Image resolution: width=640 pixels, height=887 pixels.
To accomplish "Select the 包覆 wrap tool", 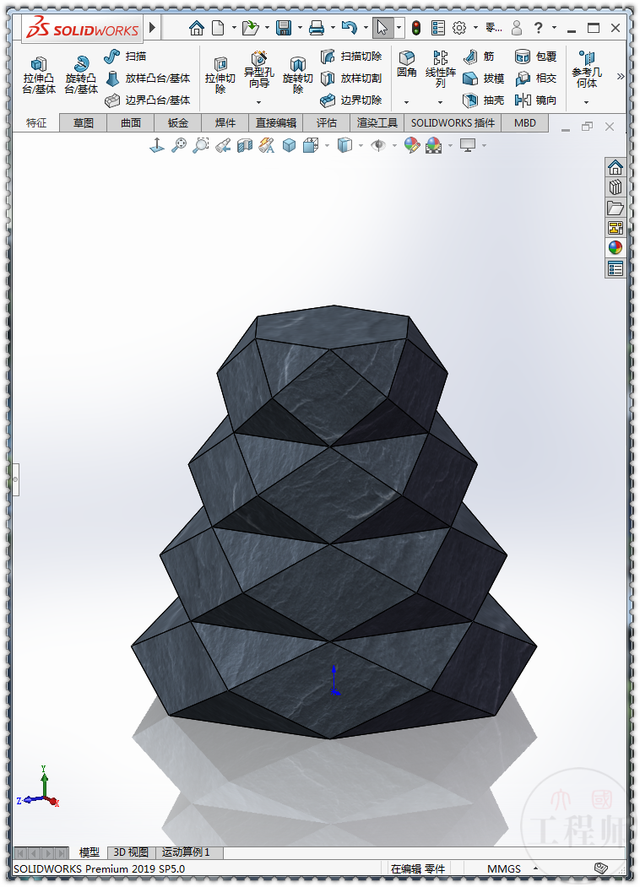I will pos(536,56).
